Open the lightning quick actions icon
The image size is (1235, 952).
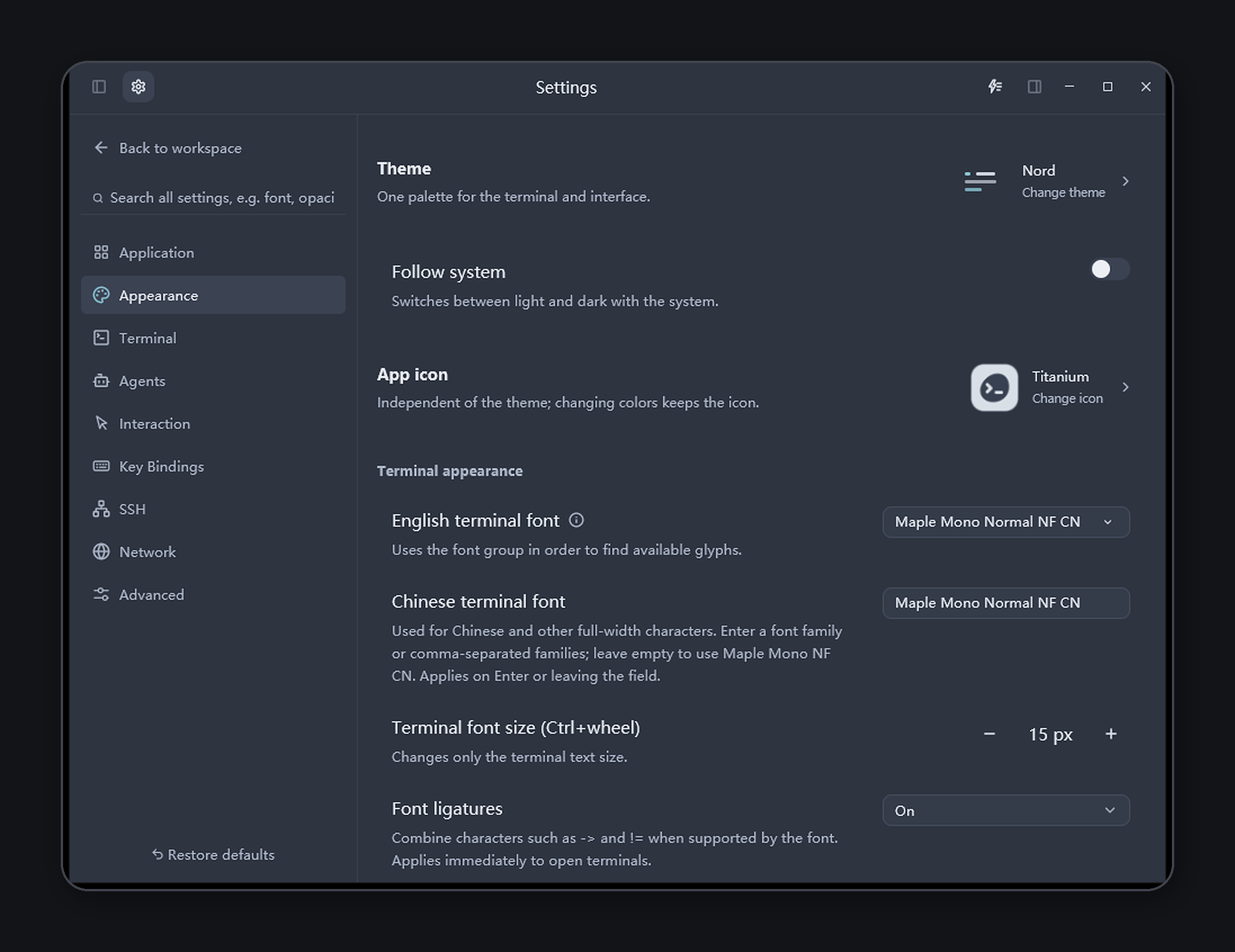pyautogui.click(x=995, y=87)
